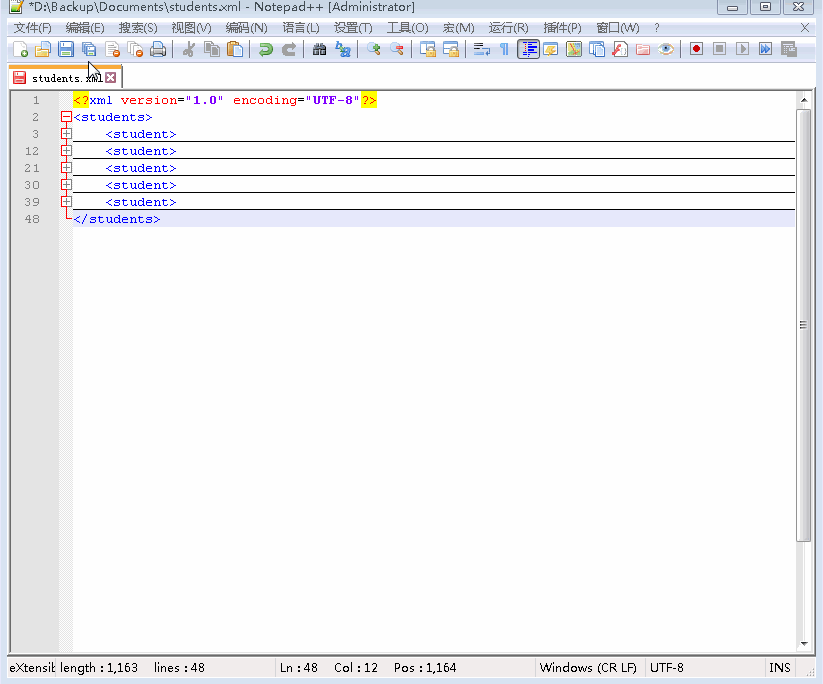This screenshot has height=684, width=823.
Task: Synchronize horizontal scrolling icon
Action: [x=450, y=49]
